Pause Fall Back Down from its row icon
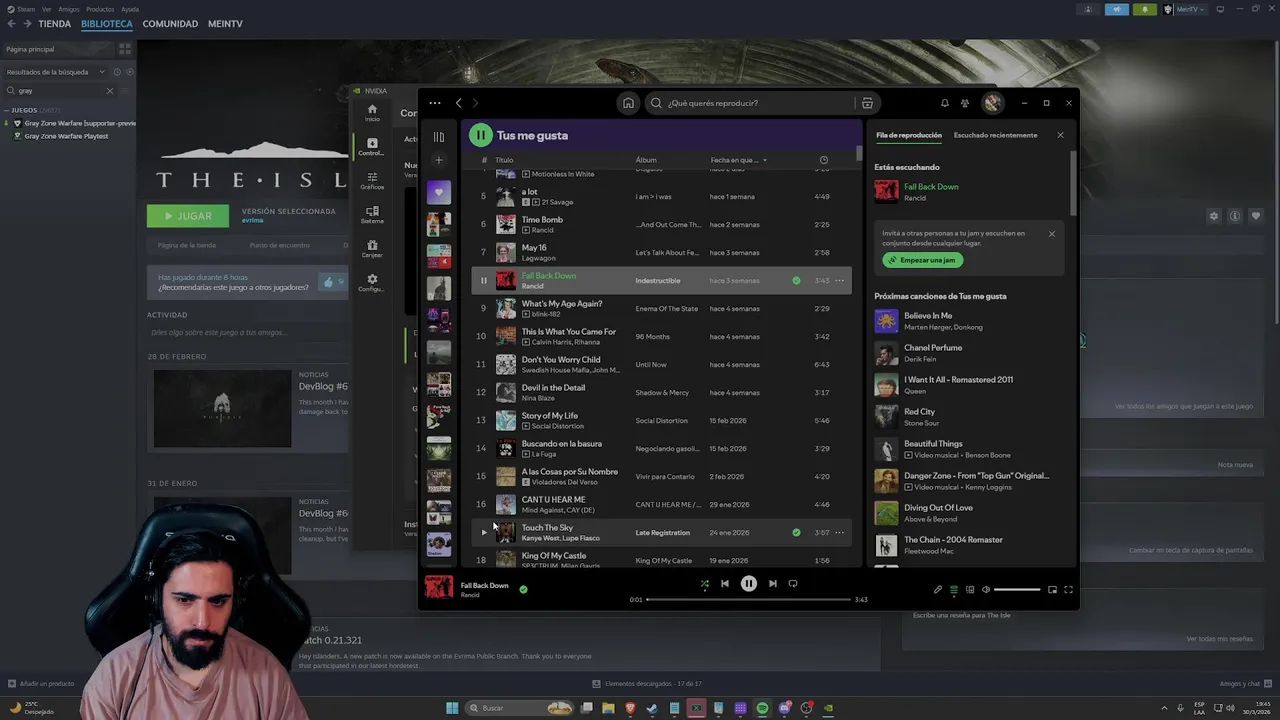 point(484,281)
